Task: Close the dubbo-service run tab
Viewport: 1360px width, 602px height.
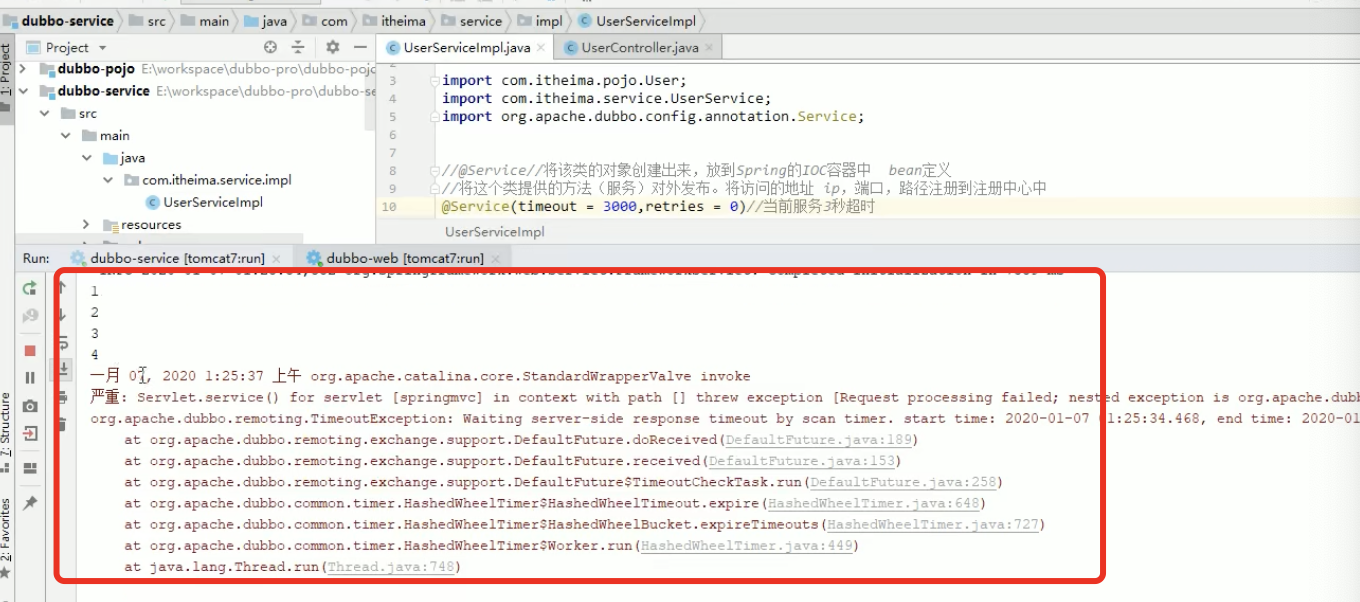Action: click(275, 257)
